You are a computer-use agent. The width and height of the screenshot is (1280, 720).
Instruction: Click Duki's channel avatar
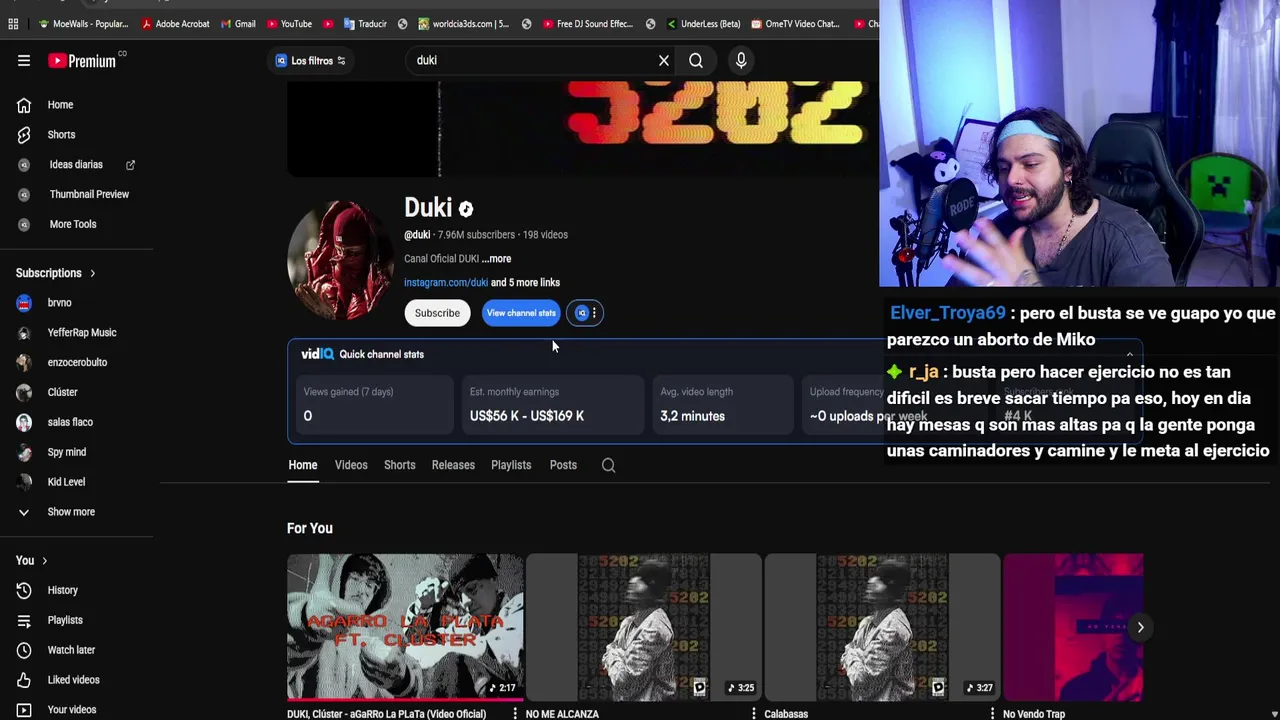click(340, 260)
